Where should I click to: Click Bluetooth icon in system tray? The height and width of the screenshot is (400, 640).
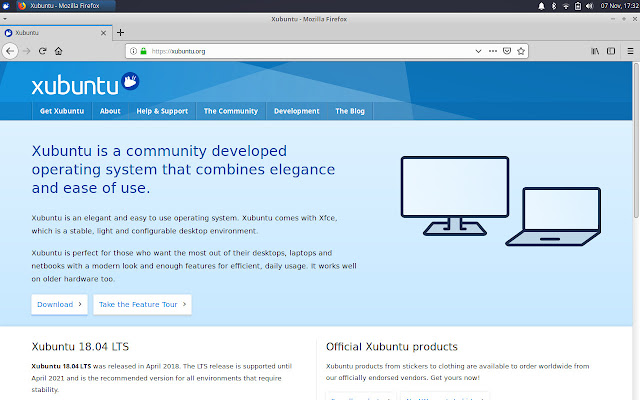coord(554,6)
